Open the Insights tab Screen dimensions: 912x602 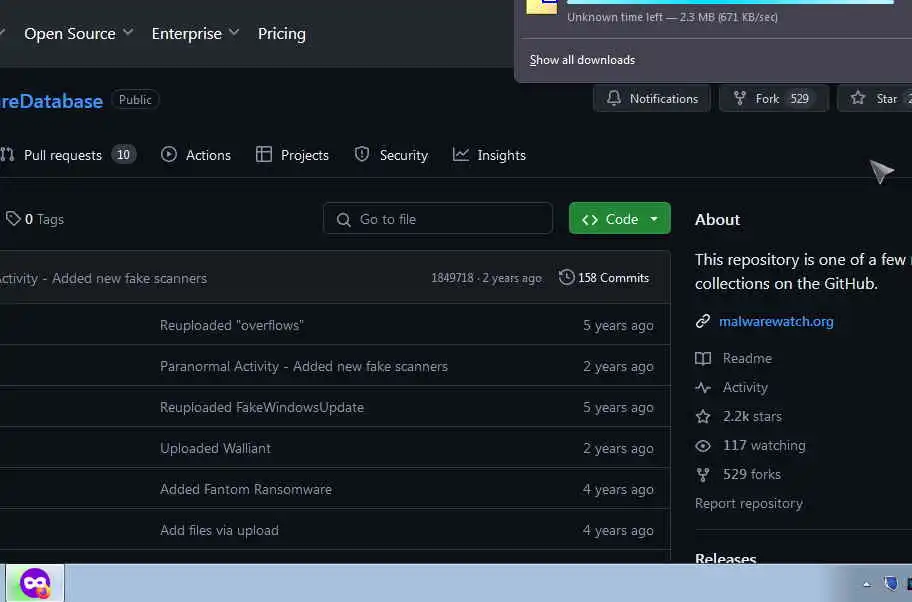(x=489, y=155)
